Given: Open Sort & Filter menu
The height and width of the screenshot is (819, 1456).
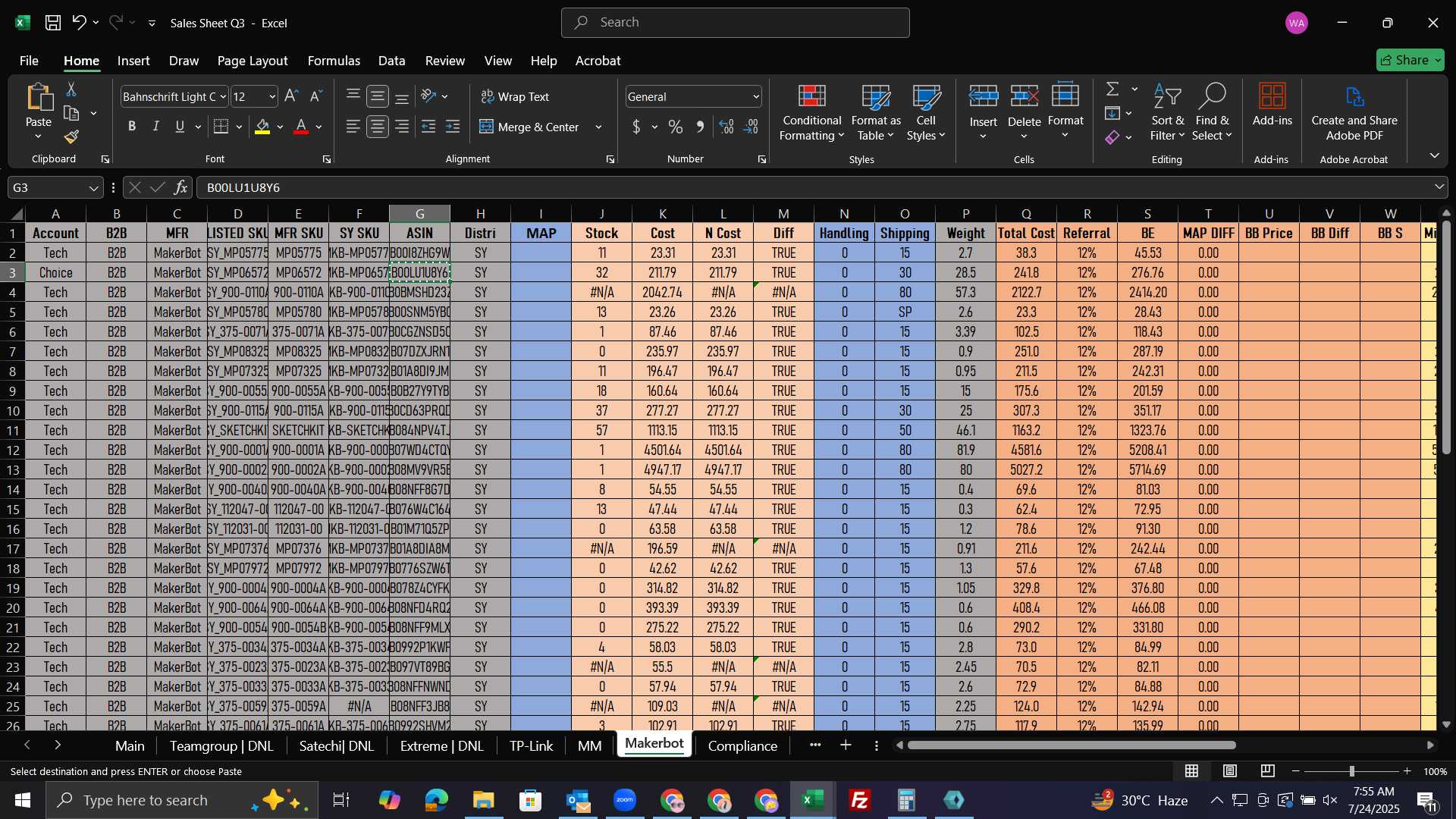Looking at the screenshot, I should tap(1167, 112).
